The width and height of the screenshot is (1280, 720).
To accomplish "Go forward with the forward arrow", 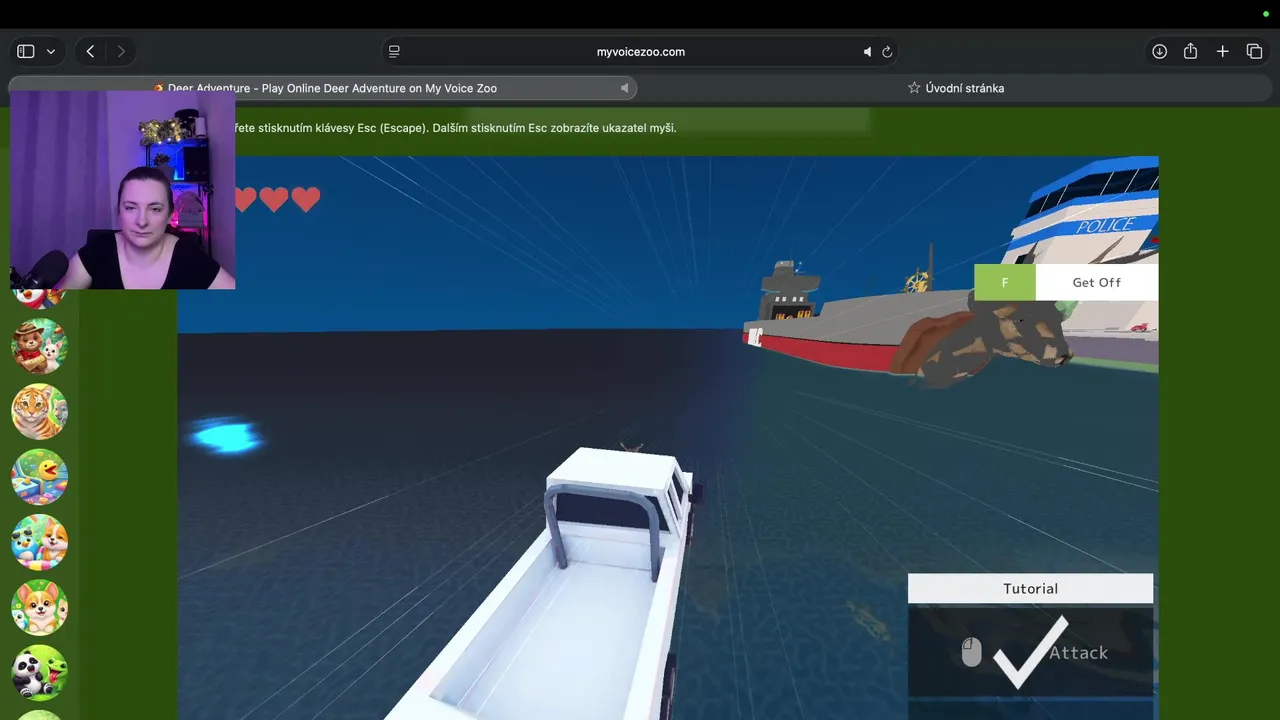I will (x=121, y=51).
